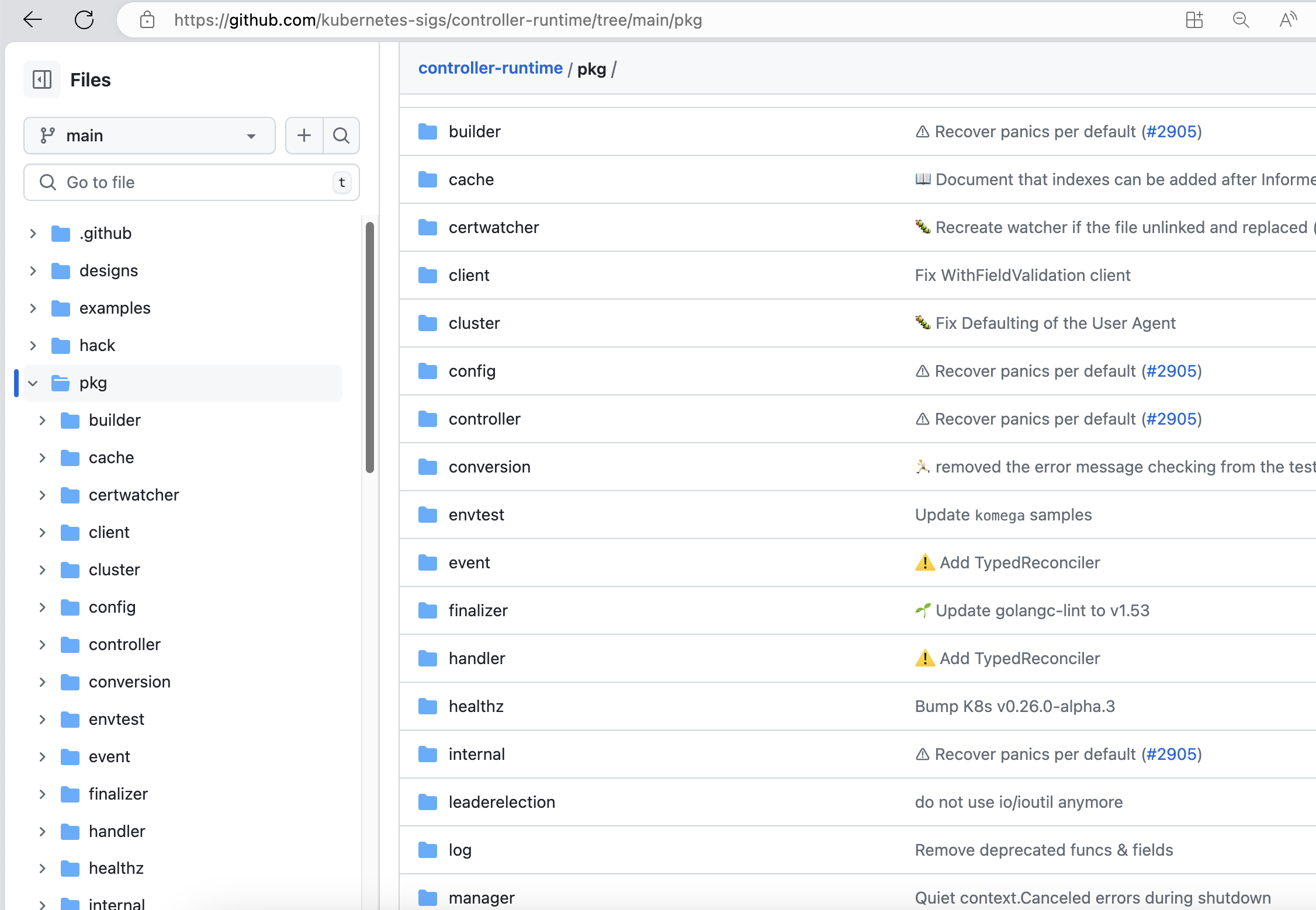This screenshot has width=1316, height=910.
Task: Click the browser refresh icon
Action: click(x=84, y=20)
